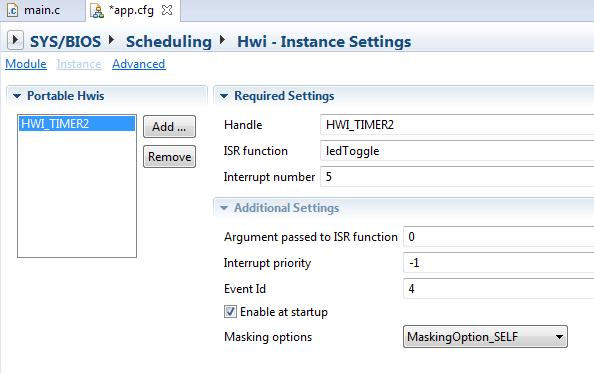Switch to the main.c tab
The image size is (594, 373).
tap(42, 10)
